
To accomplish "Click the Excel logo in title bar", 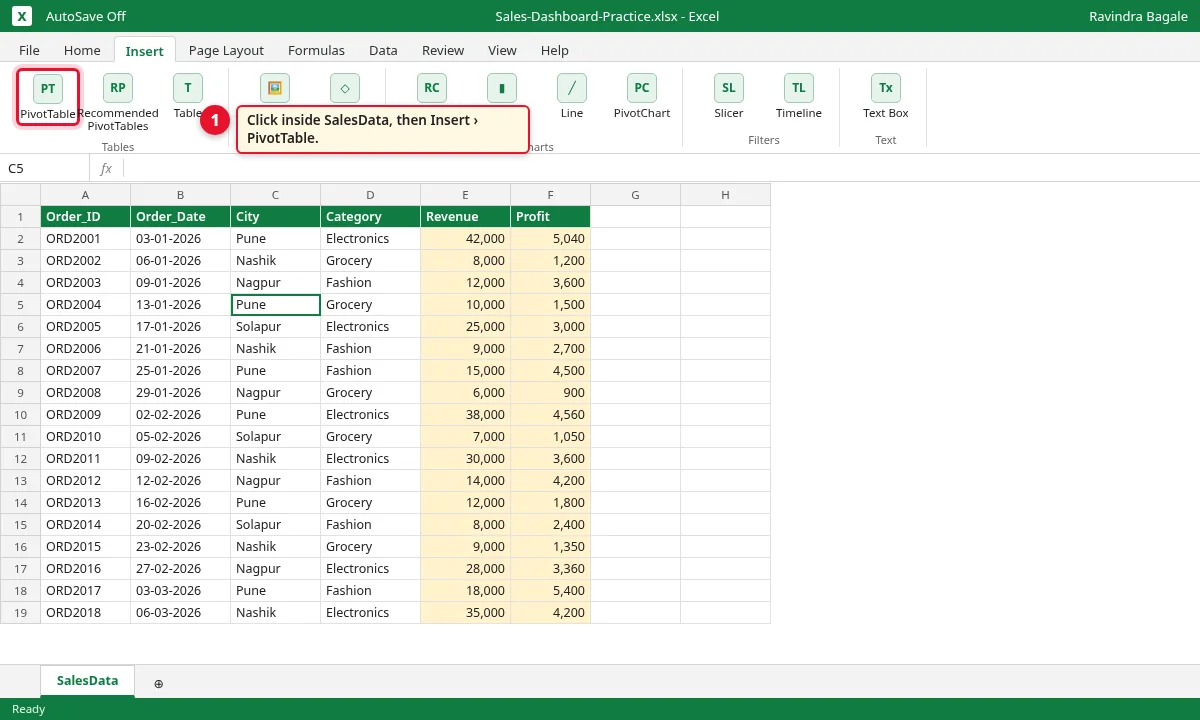I will pyautogui.click(x=22, y=16).
